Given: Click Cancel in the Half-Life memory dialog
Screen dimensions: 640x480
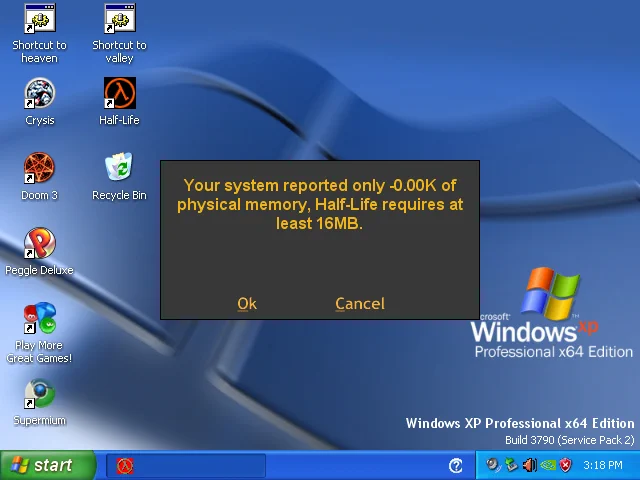Looking at the screenshot, I should pos(360,304).
